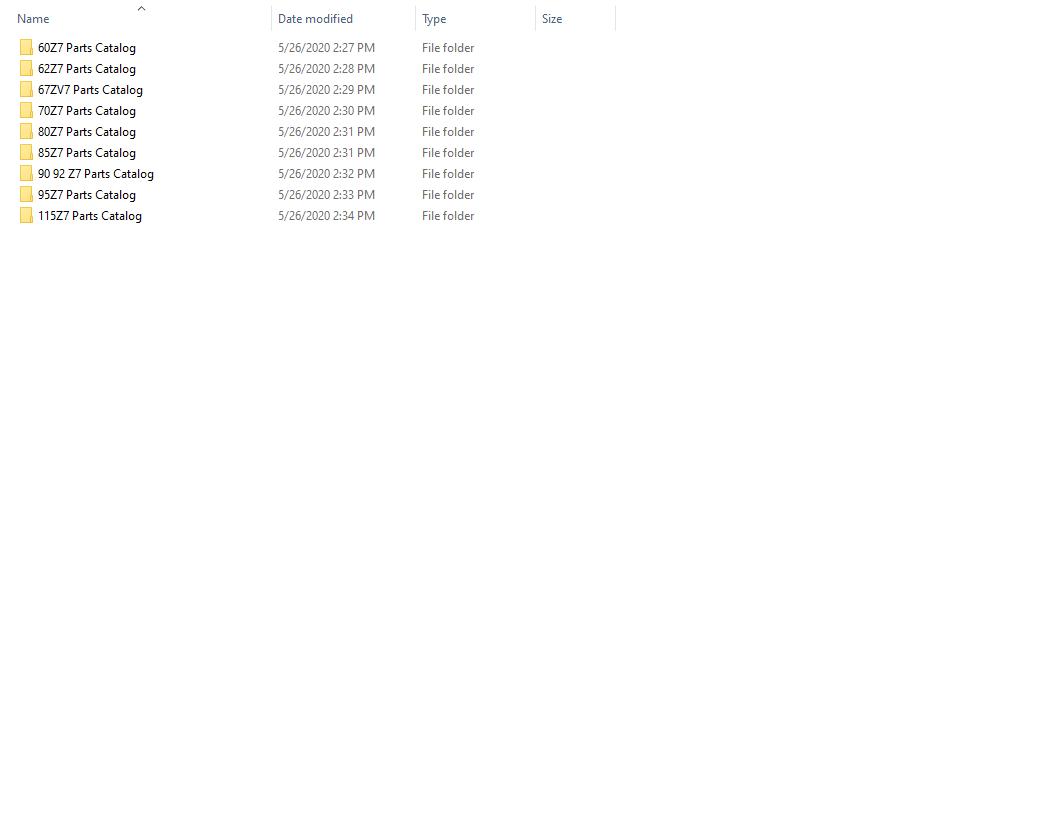Click the 60Z7 Parts Catalog folder icon
1048x840 pixels.
(x=26, y=47)
